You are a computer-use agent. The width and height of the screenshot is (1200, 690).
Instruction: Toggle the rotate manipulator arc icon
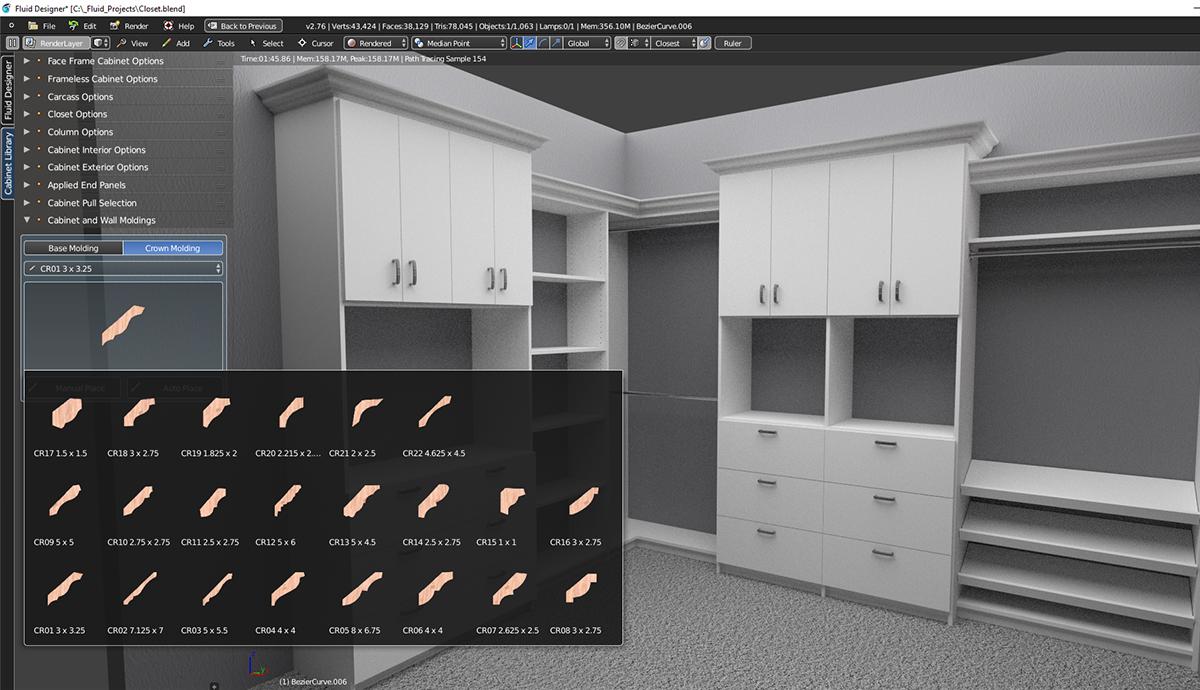coord(542,43)
